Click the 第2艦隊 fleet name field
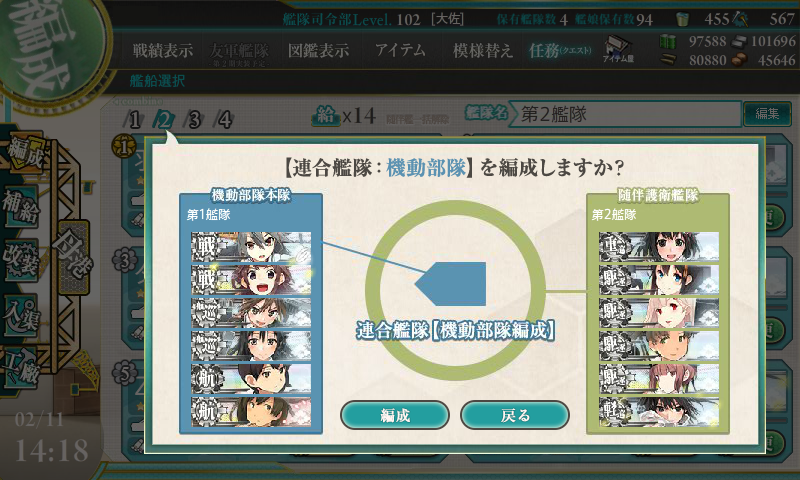 tap(625, 114)
